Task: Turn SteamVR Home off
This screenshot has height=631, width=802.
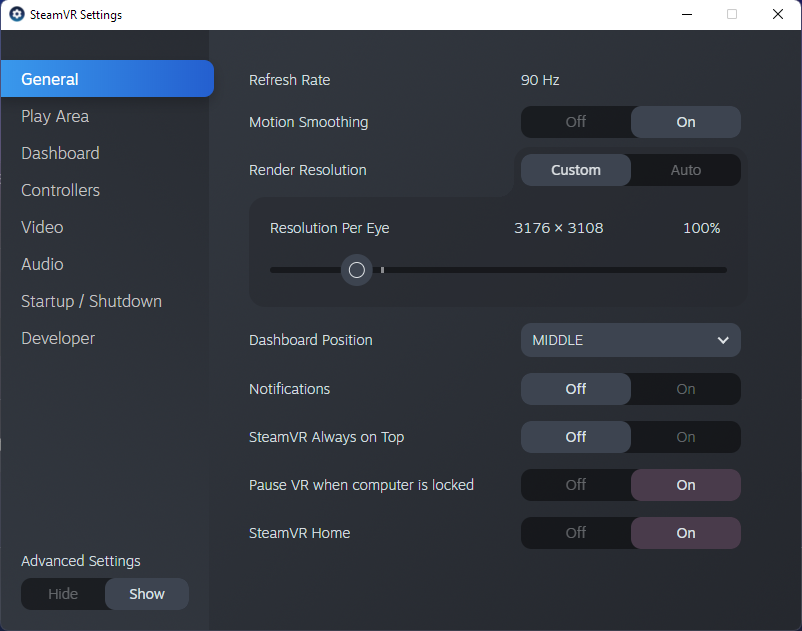Action: pyautogui.click(x=576, y=533)
